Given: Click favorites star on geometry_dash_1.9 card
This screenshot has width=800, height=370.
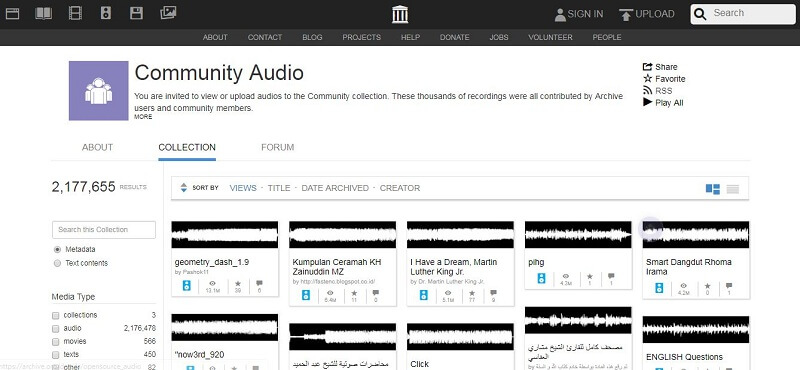Looking at the screenshot, I should (x=238, y=283).
